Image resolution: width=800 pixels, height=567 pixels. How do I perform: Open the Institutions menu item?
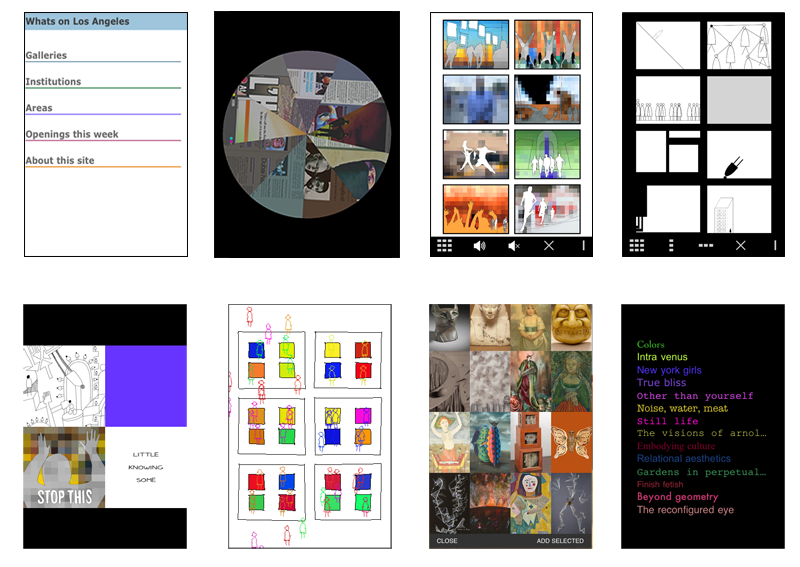[54, 82]
